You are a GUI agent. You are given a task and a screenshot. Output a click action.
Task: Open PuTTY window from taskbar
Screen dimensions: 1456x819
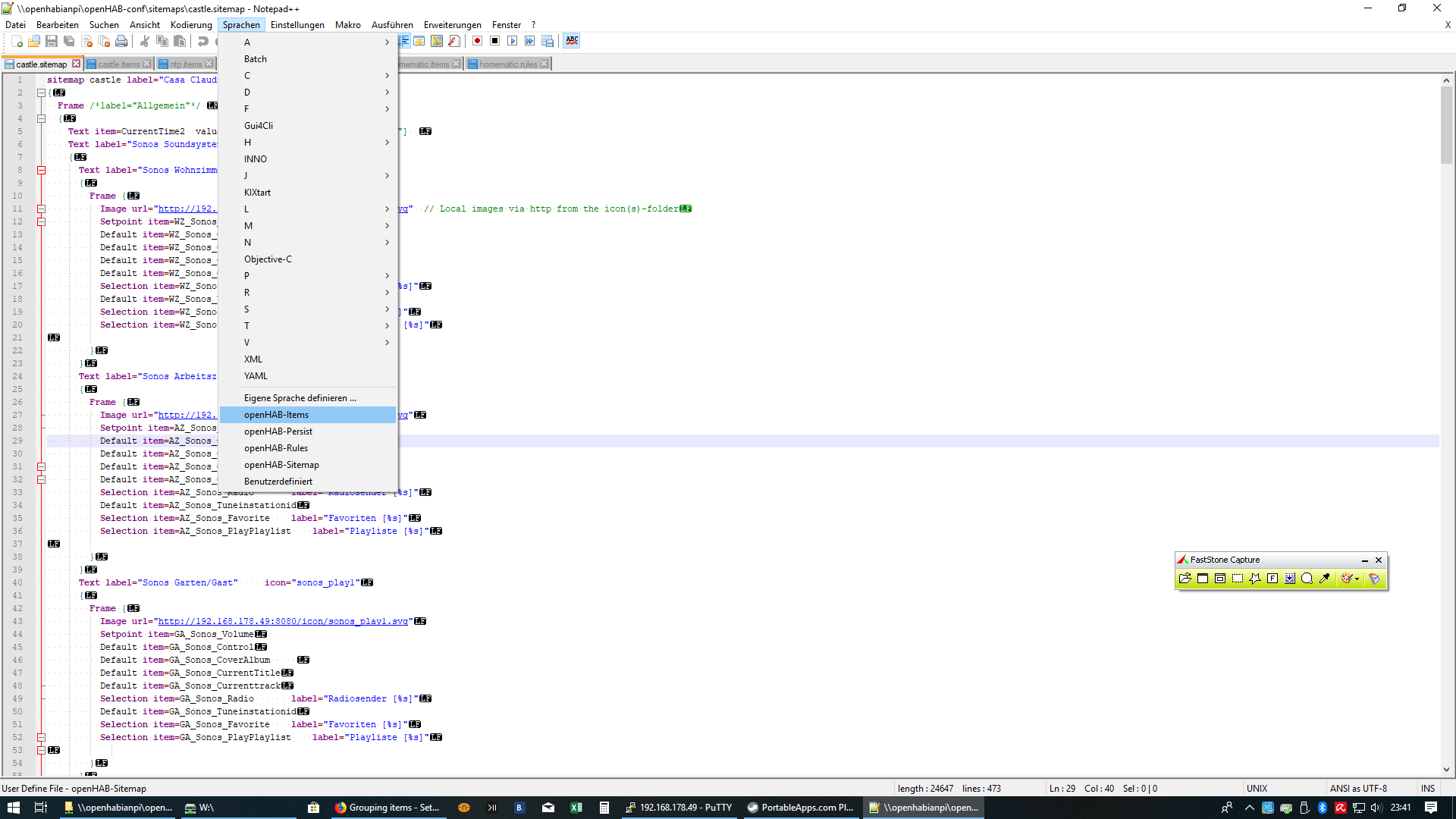(x=679, y=808)
